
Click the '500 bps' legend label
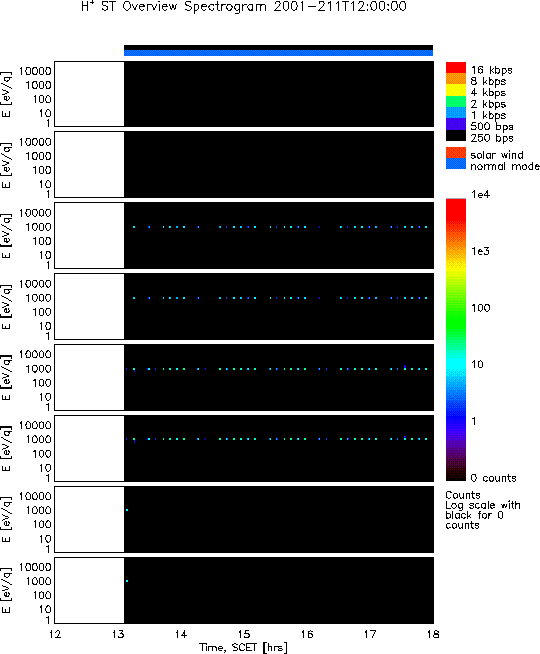click(492, 126)
